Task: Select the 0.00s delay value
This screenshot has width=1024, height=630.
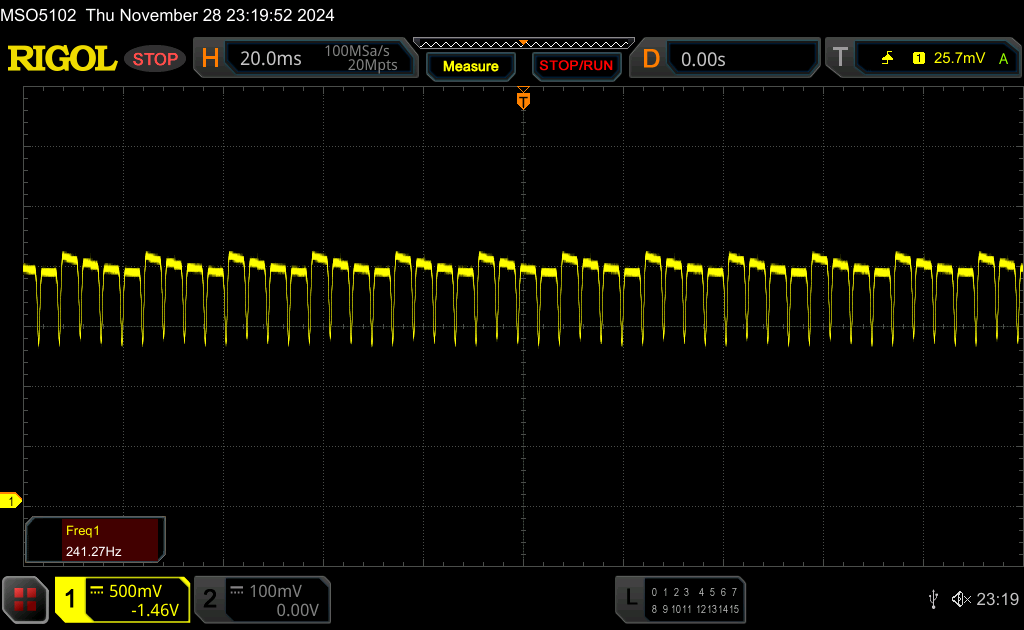Action: click(703, 59)
